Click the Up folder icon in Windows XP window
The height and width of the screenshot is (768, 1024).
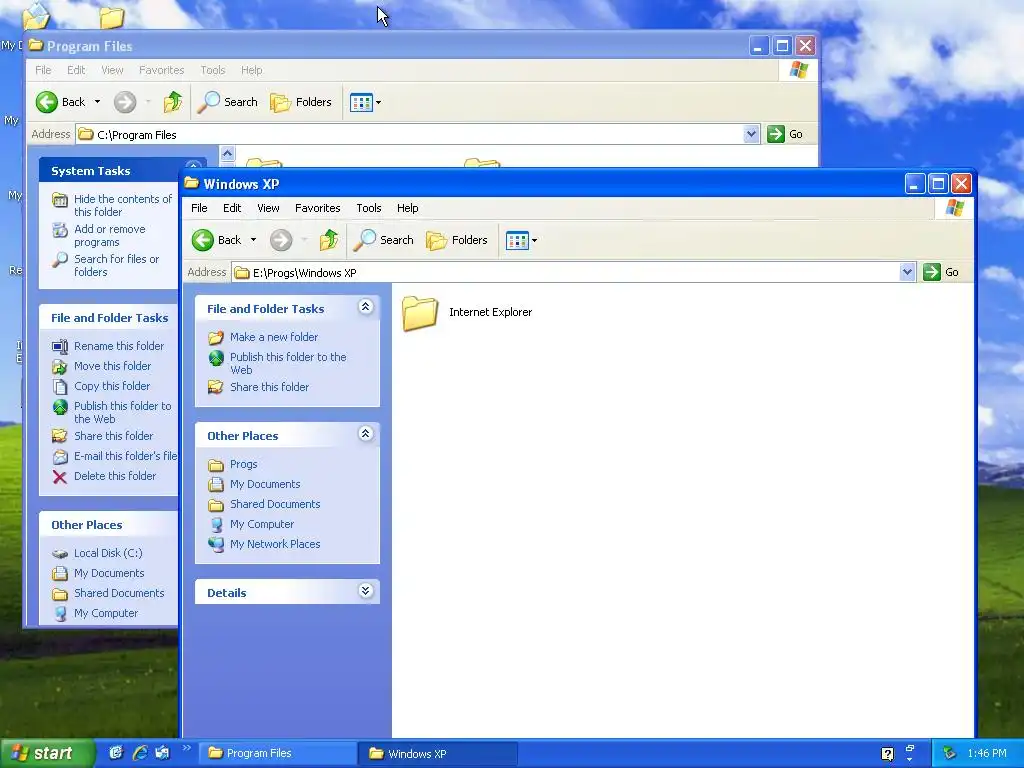(x=328, y=240)
